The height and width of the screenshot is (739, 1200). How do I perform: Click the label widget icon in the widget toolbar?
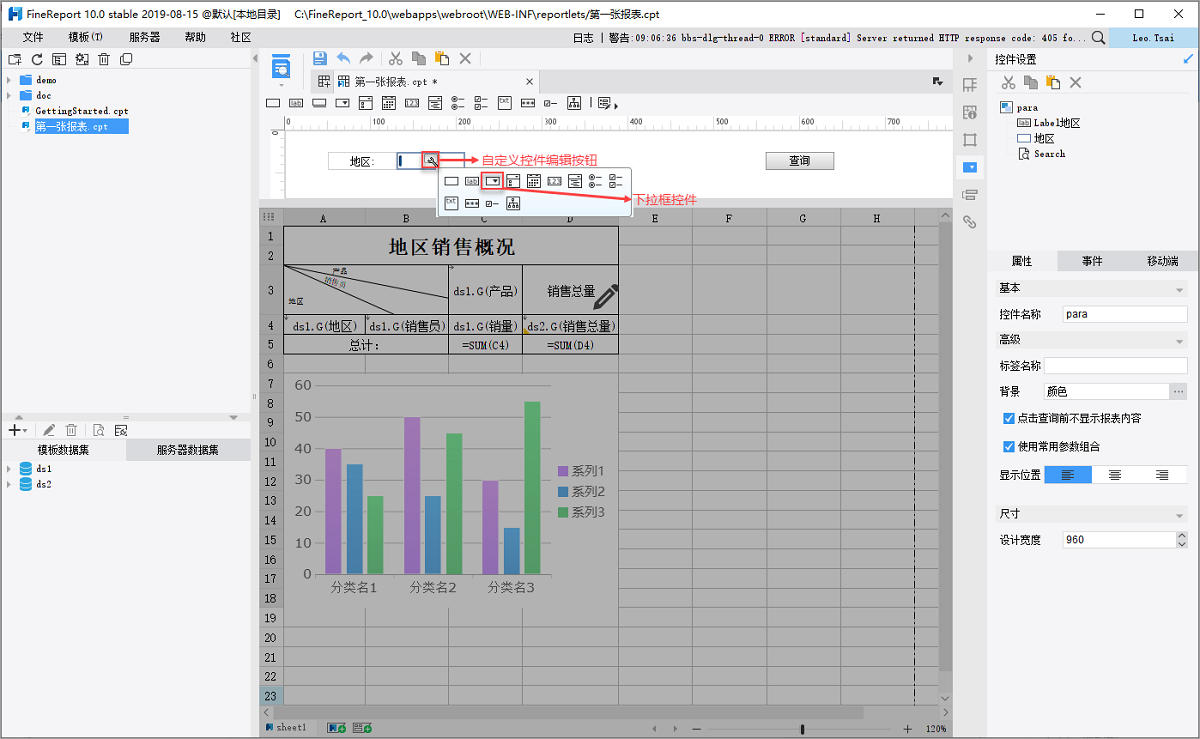(296, 102)
